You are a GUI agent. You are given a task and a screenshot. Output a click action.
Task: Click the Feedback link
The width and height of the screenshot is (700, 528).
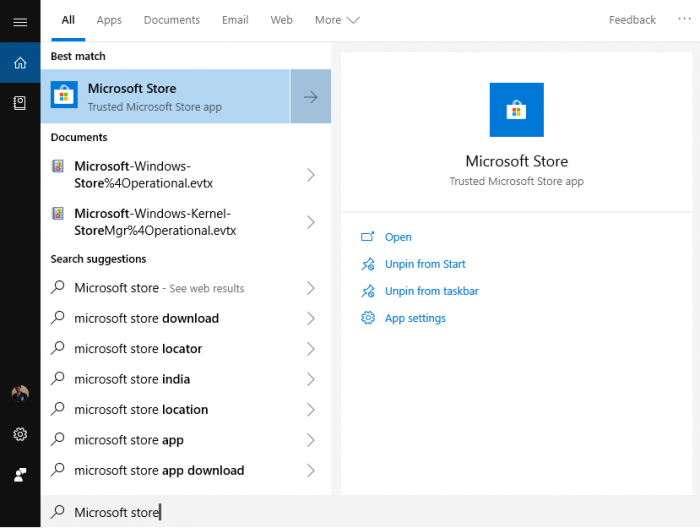pos(632,20)
